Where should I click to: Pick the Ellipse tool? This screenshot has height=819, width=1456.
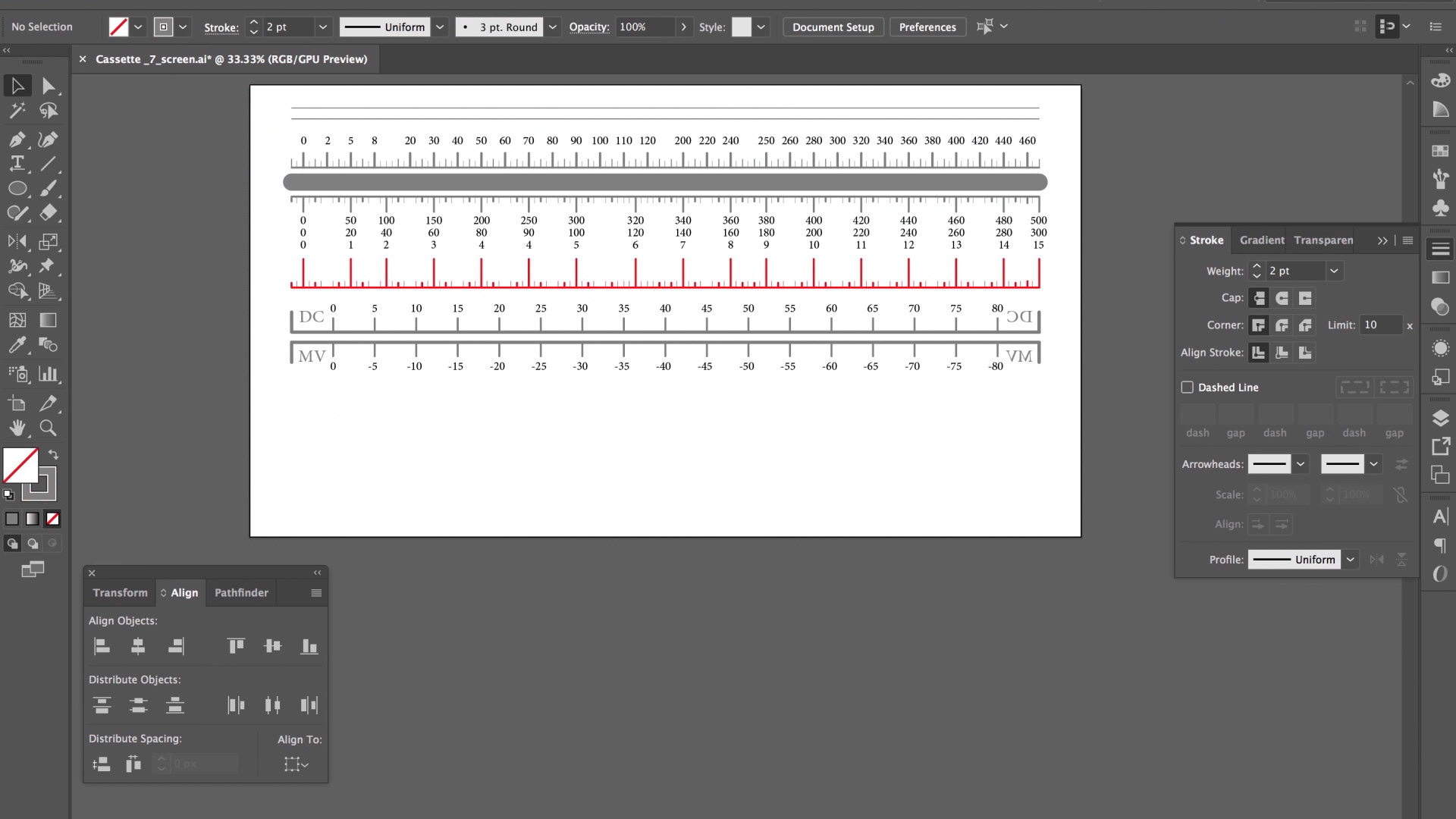click(x=17, y=188)
